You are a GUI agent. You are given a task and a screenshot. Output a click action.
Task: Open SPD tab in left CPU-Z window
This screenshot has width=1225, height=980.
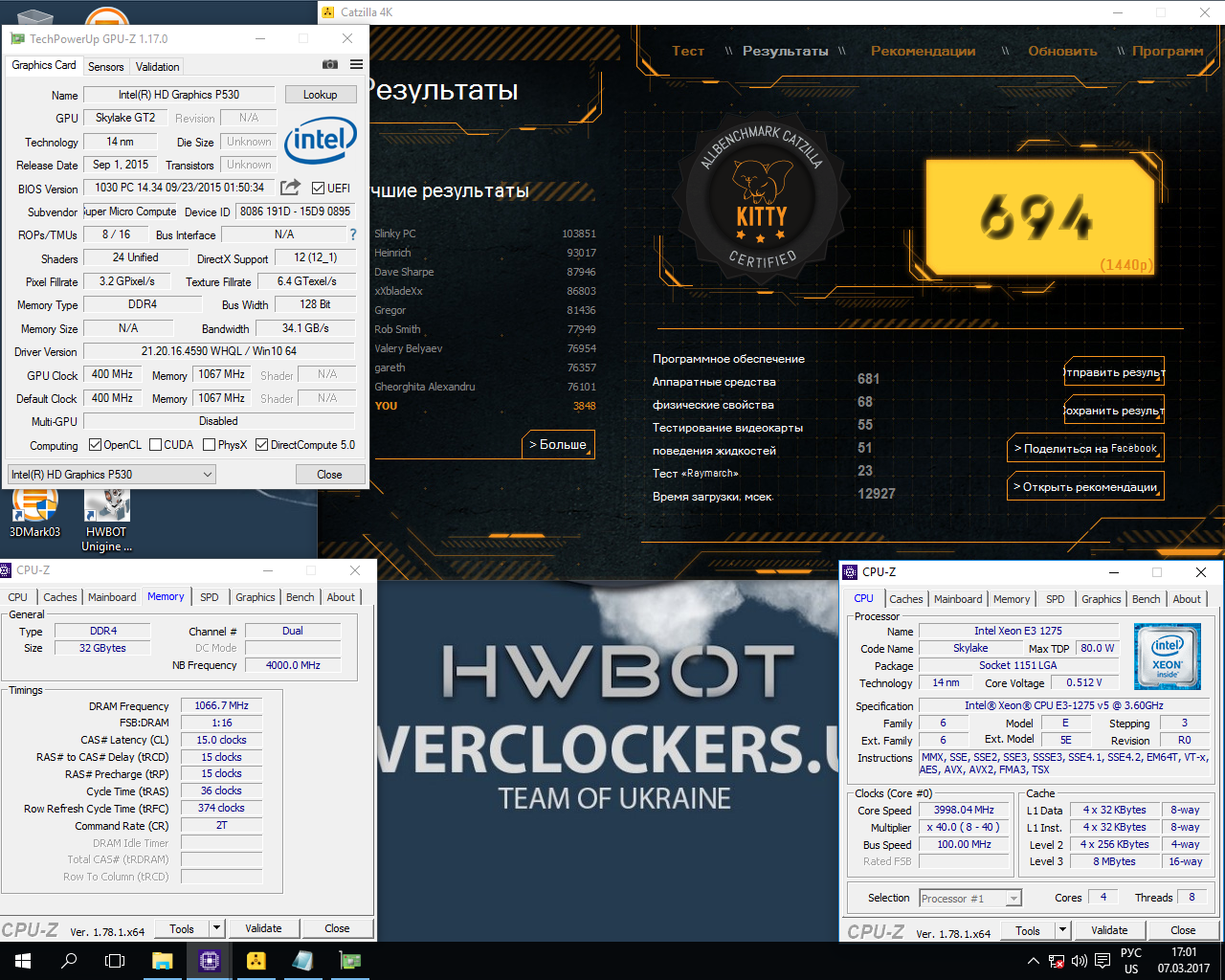(210, 597)
